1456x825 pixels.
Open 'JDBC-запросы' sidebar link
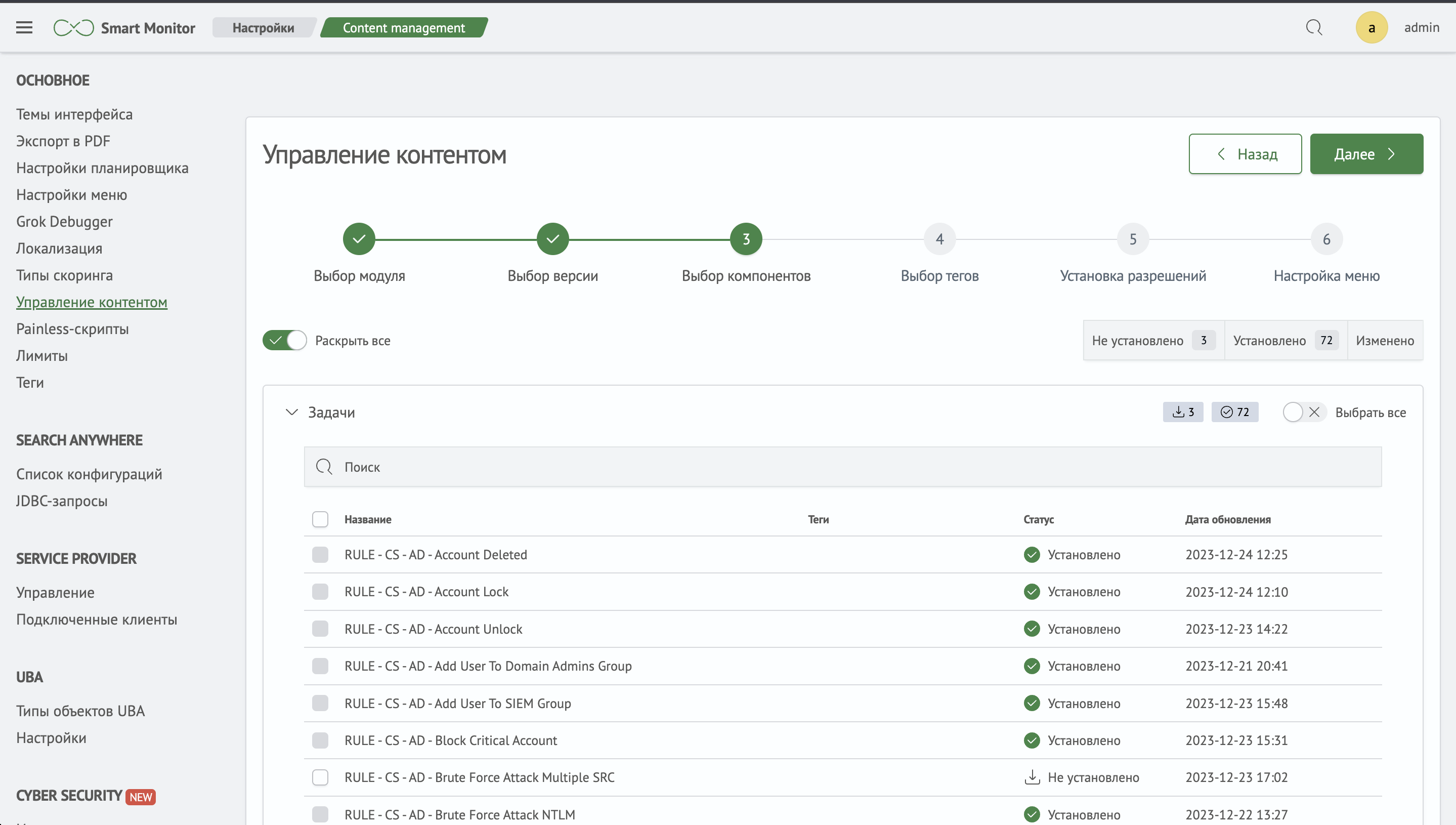(62, 501)
